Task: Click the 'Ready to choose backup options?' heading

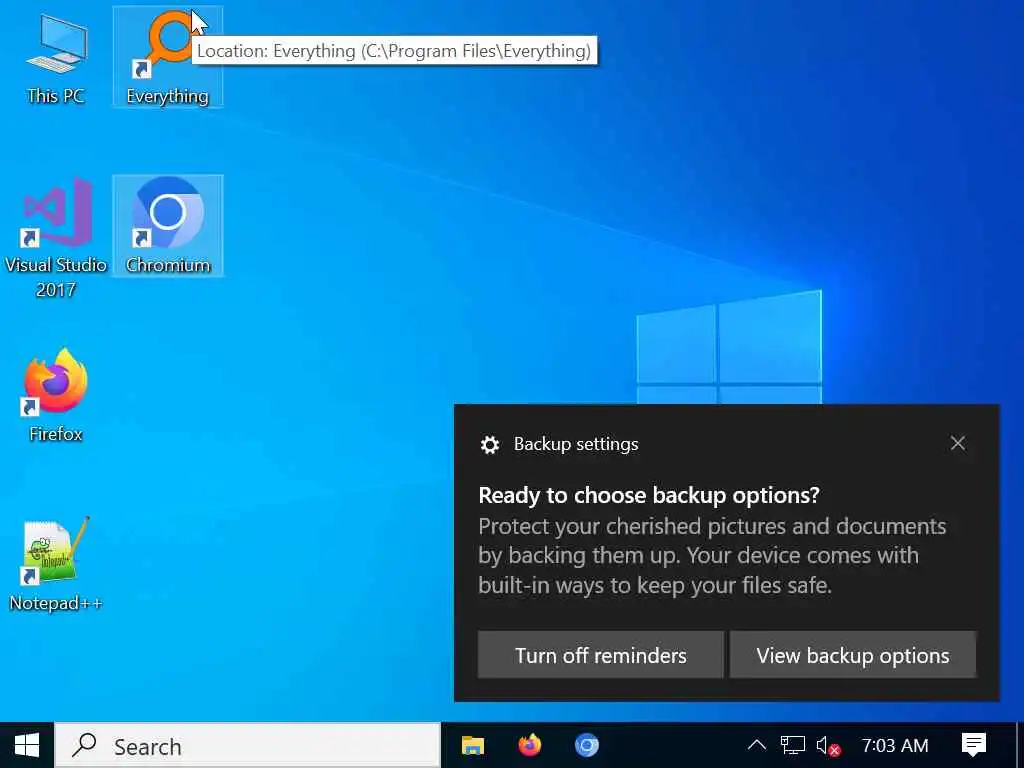Action: [x=648, y=495]
